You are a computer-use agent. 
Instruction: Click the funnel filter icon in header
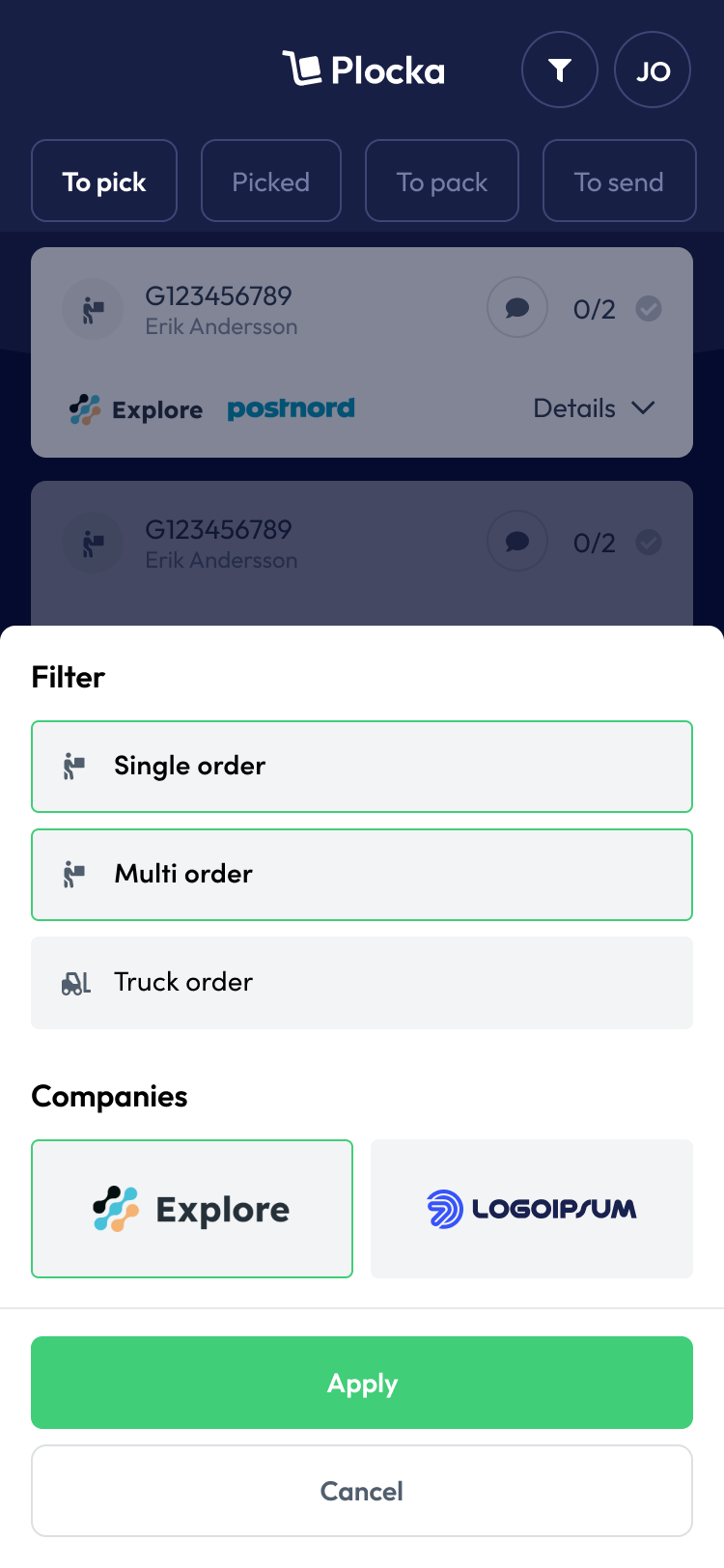coord(560,70)
